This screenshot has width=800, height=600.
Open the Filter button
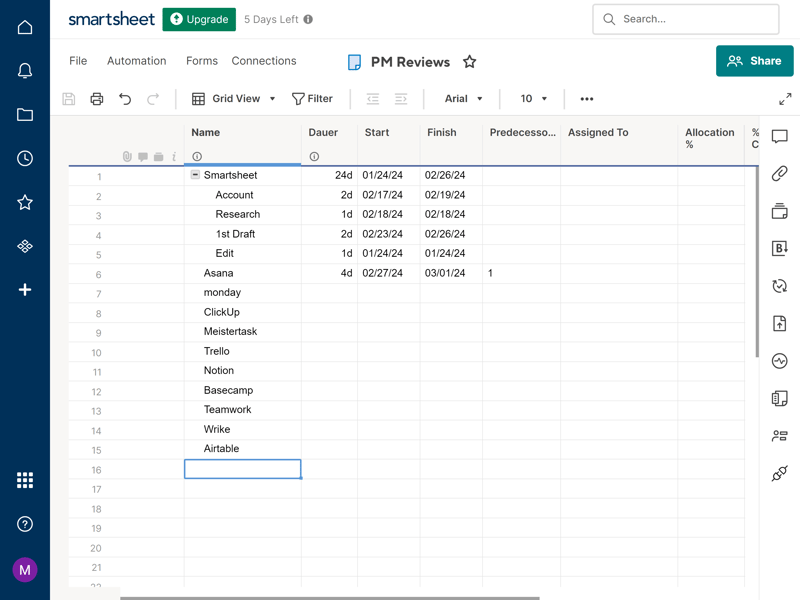[x=312, y=98]
